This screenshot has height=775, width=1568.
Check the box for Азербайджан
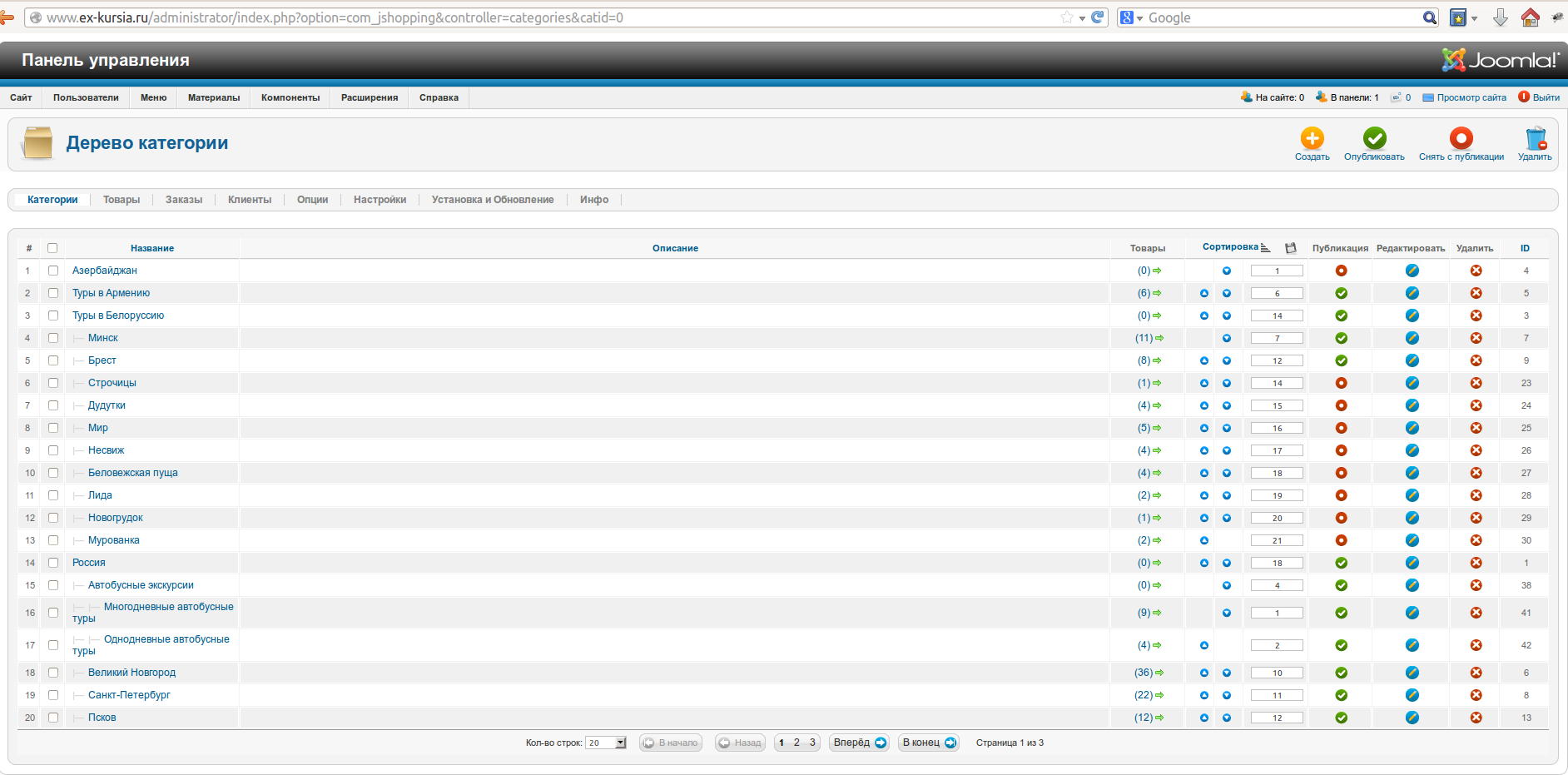(53, 271)
